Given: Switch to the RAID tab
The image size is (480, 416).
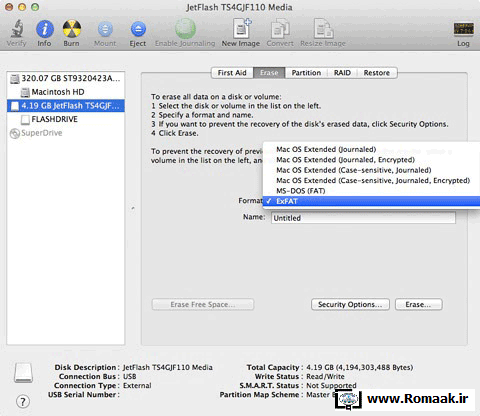Looking at the screenshot, I should point(342,73).
